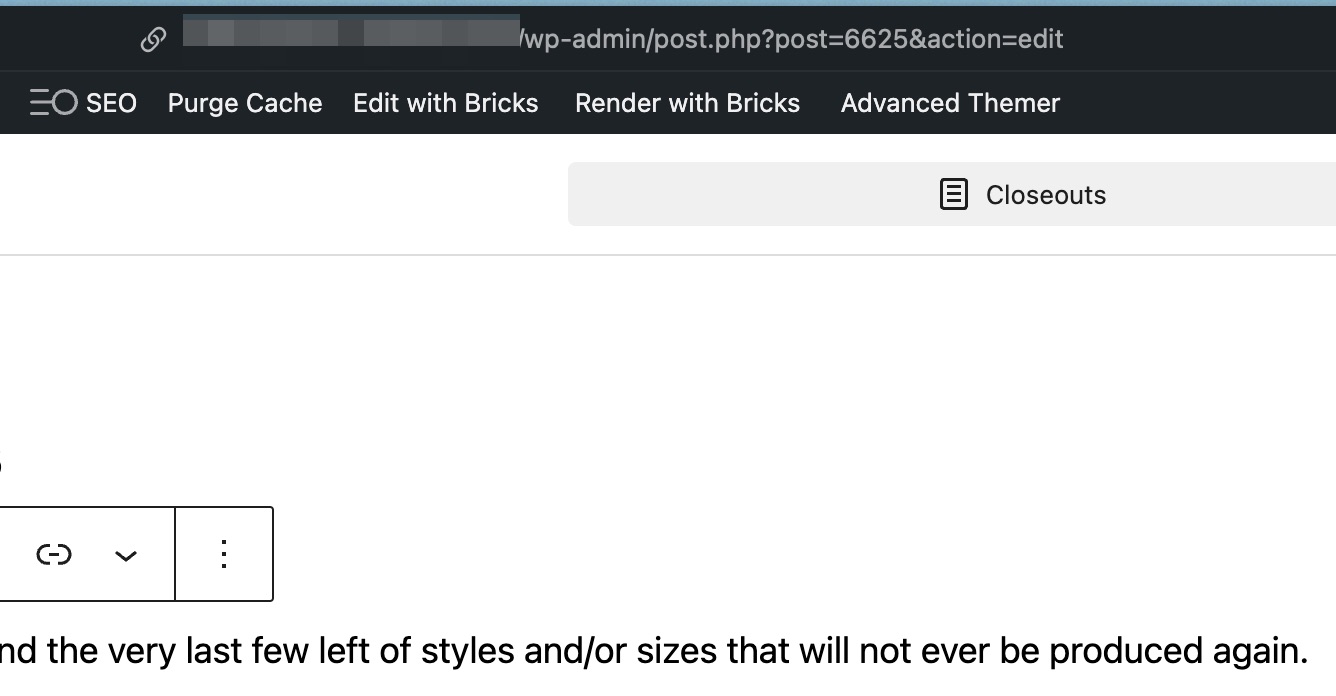
Task: Open block Options three-dot menu
Action: tap(224, 554)
